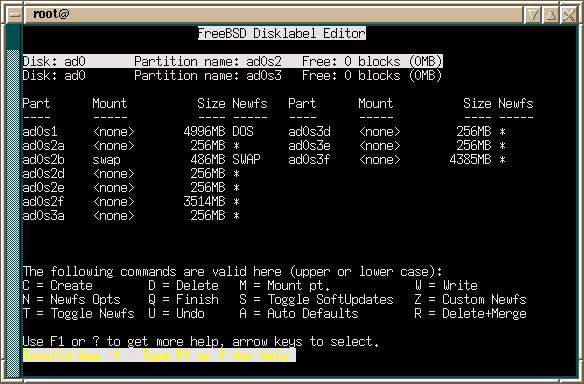Select the ad0s1 partition row
This screenshot has width=584, height=384.
pos(138,131)
